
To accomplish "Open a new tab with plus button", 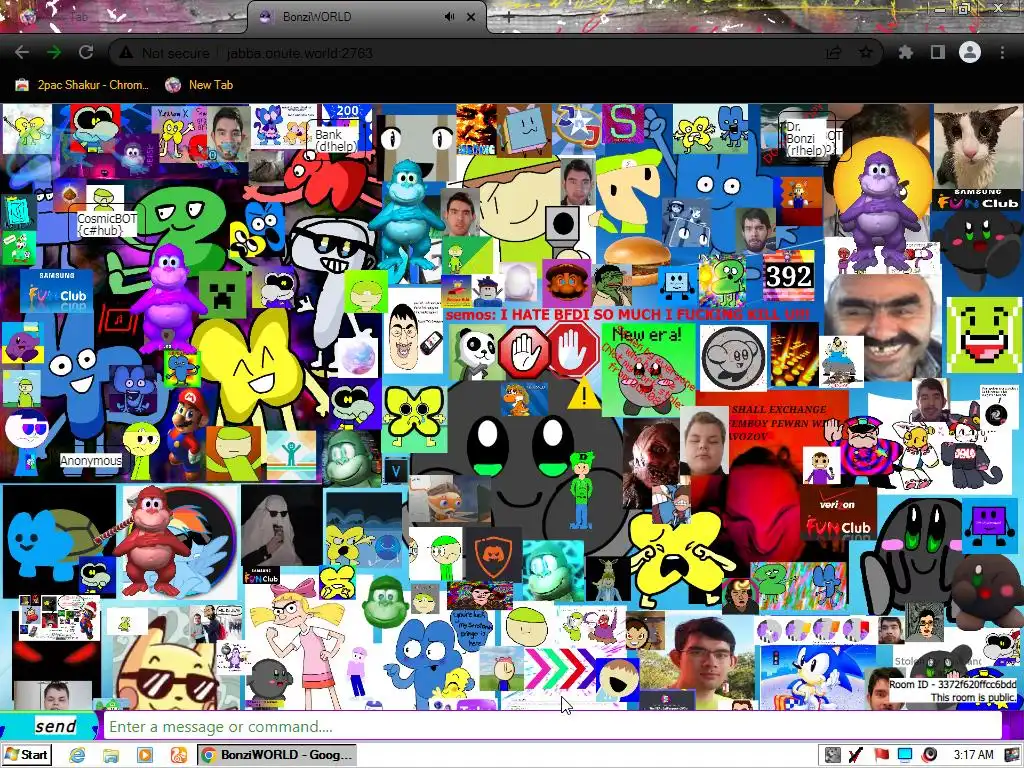I will pyautogui.click(x=509, y=17).
